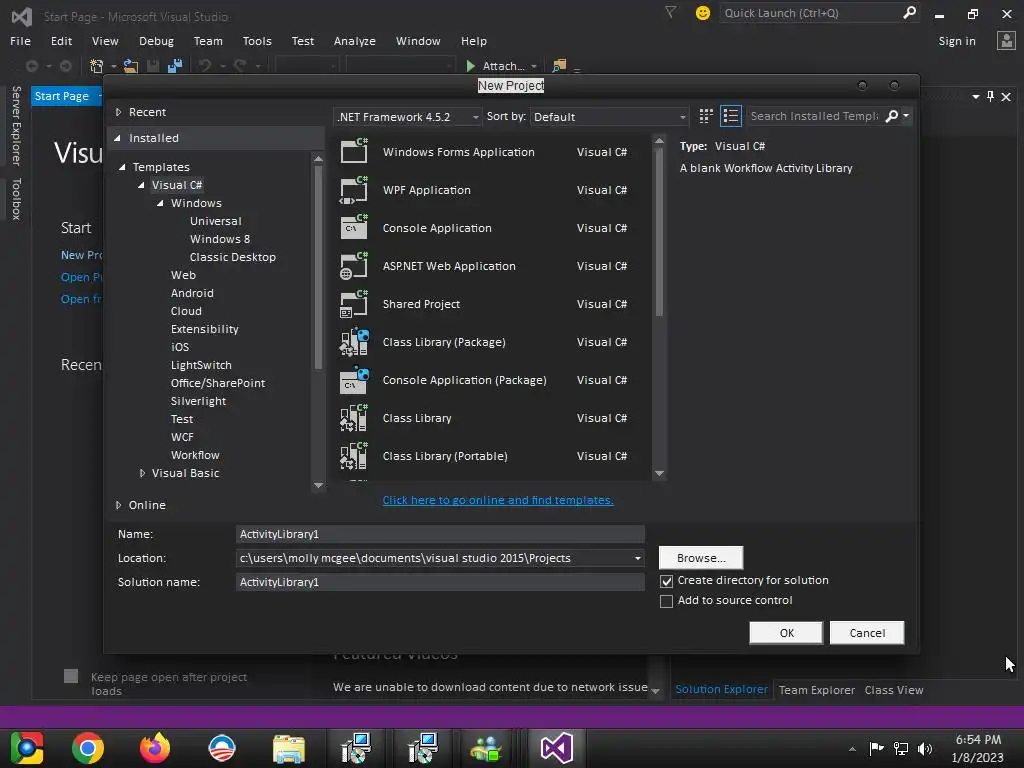Click the Save All toolbar icon

pos(175,66)
